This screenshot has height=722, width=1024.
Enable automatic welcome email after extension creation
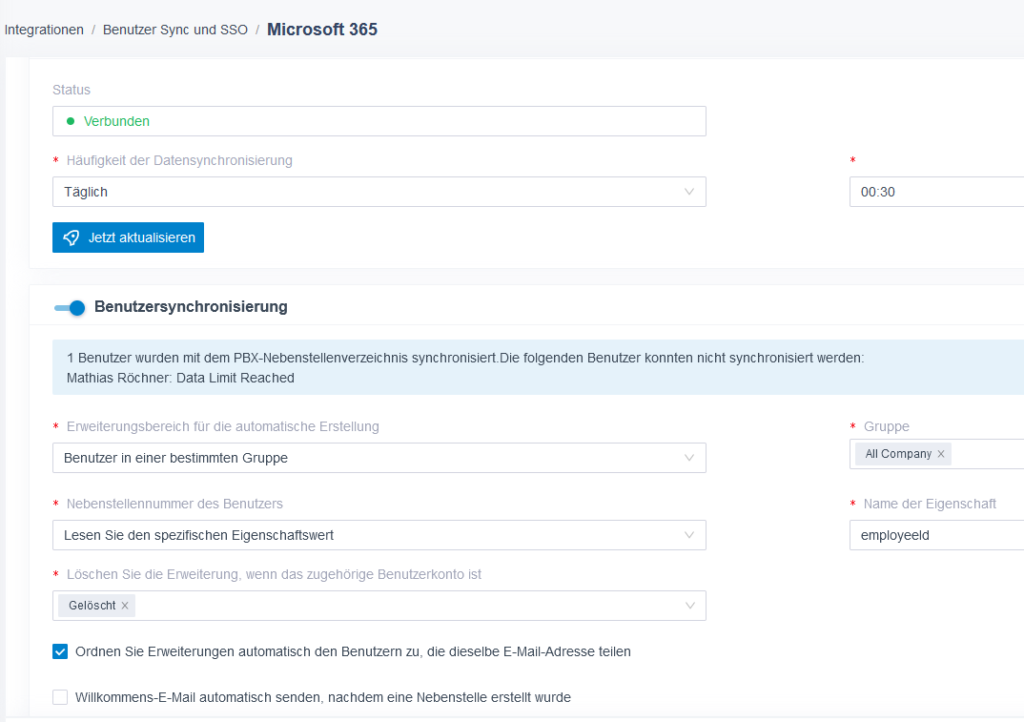[60, 697]
